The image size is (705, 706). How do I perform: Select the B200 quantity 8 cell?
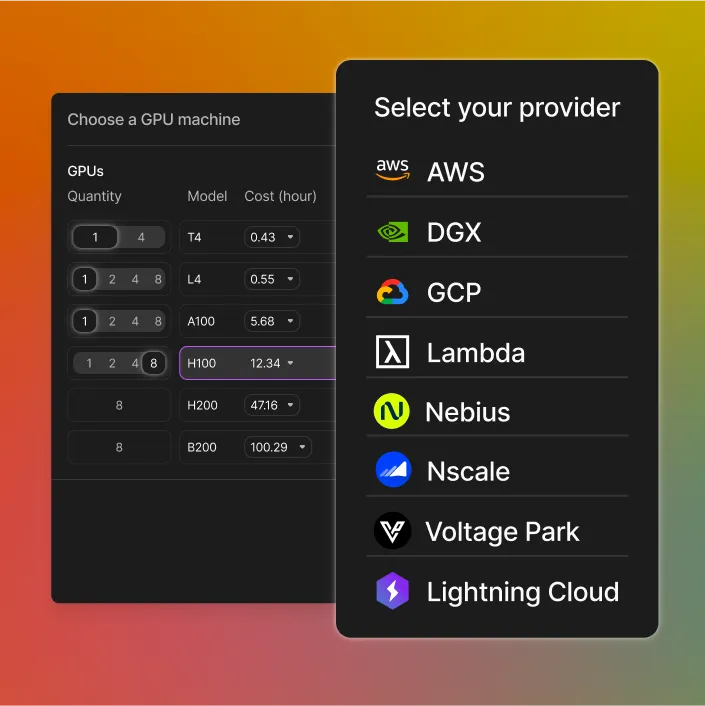(119, 447)
